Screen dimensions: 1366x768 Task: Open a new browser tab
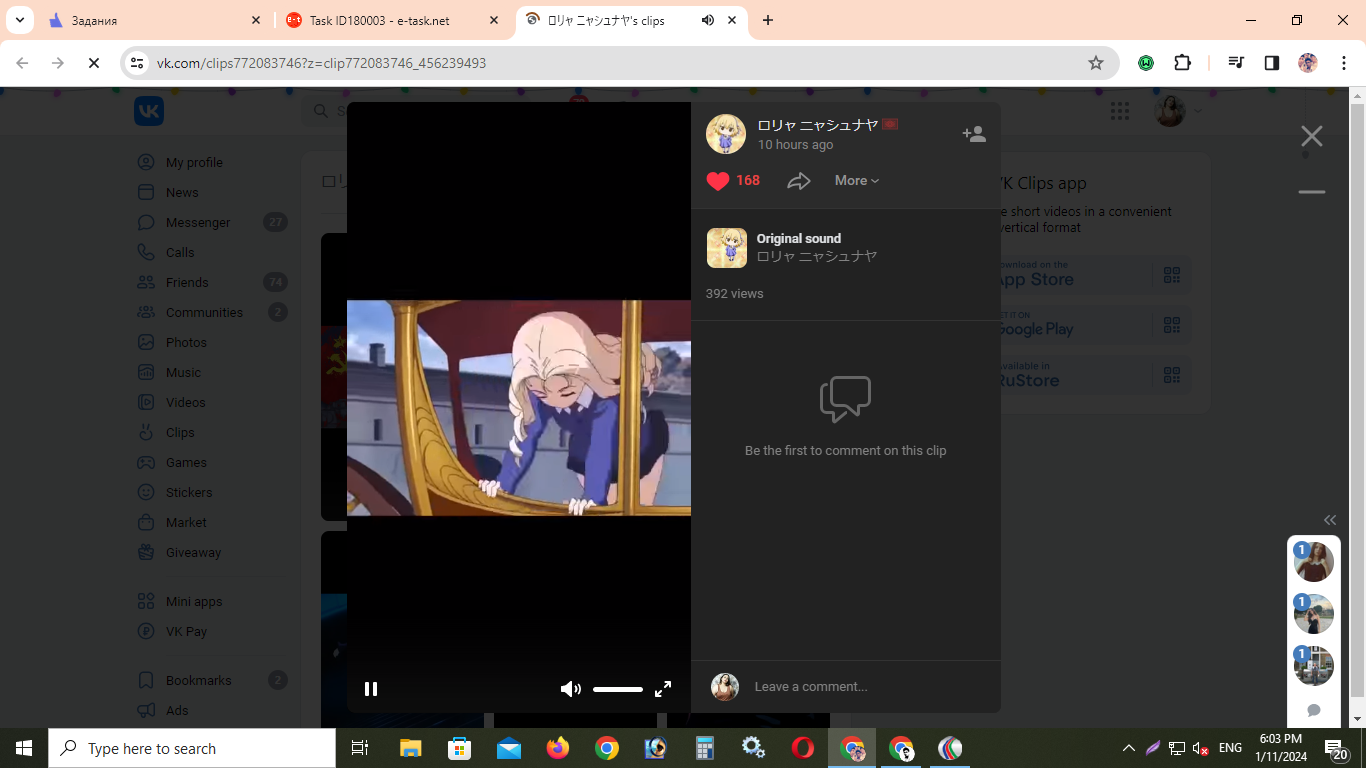pyautogui.click(x=768, y=20)
